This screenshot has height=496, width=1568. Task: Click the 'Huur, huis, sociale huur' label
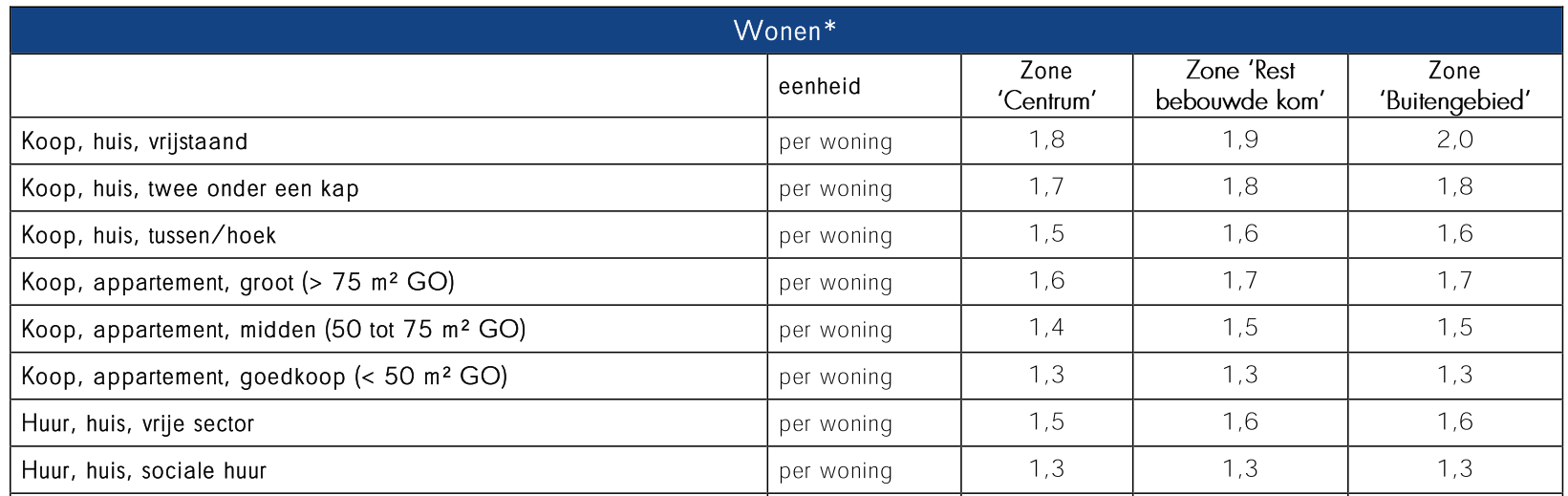(x=144, y=470)
